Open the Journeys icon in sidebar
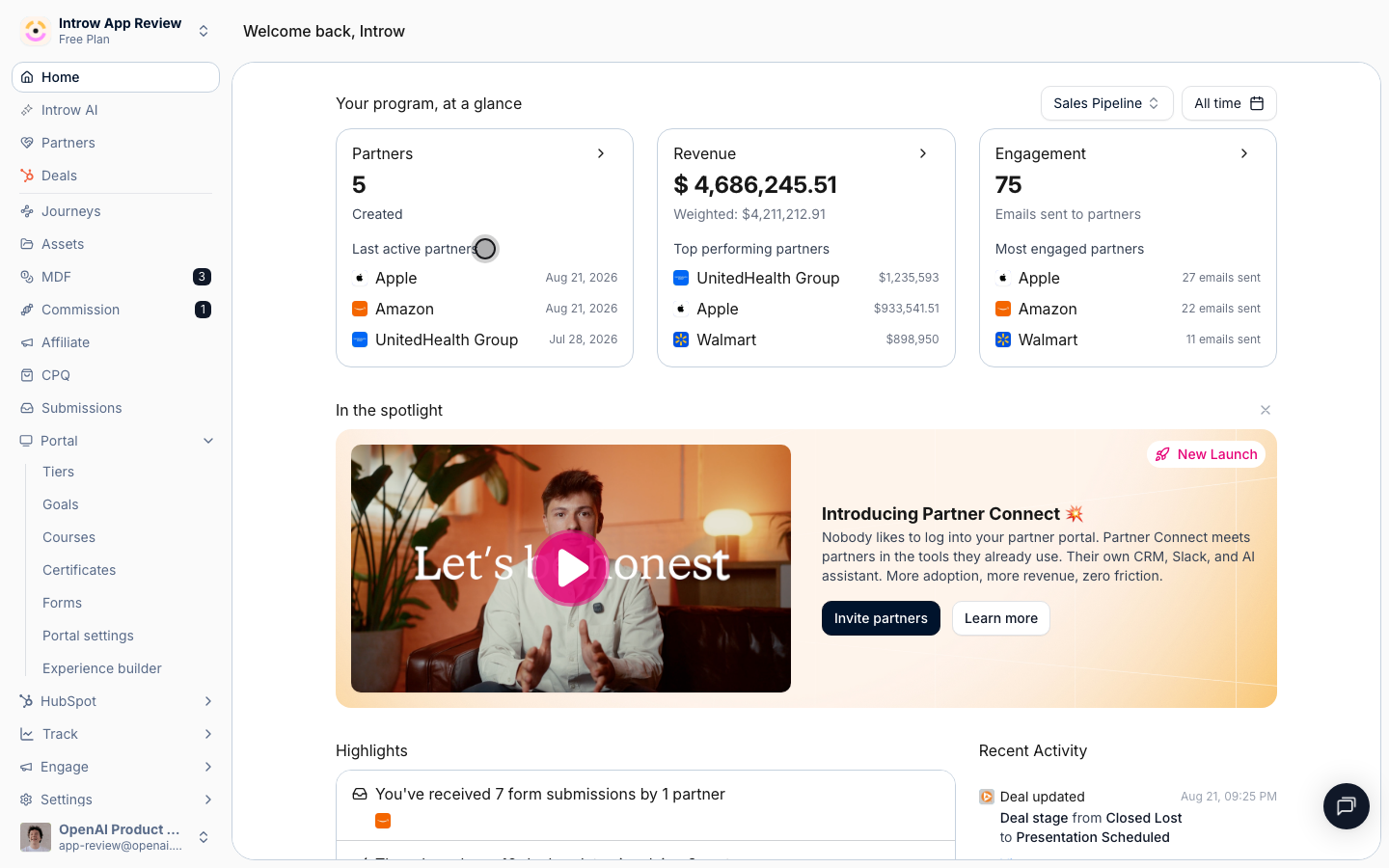1389x868 pixels. (x=27, y=211)
